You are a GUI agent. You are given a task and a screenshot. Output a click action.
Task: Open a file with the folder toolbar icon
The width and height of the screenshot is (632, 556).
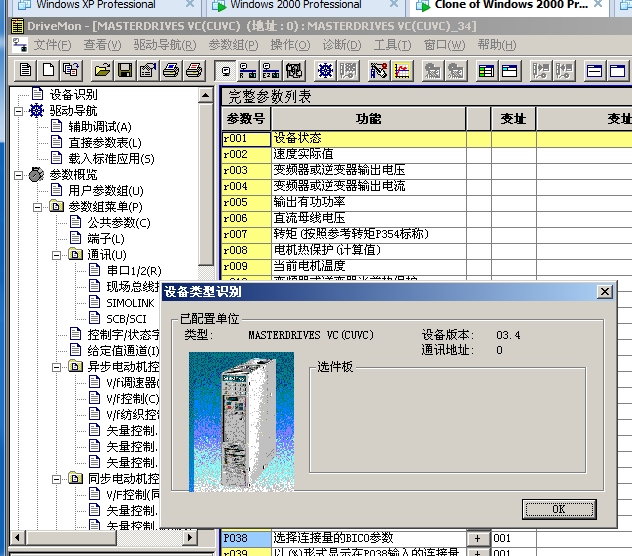[102, 71]
